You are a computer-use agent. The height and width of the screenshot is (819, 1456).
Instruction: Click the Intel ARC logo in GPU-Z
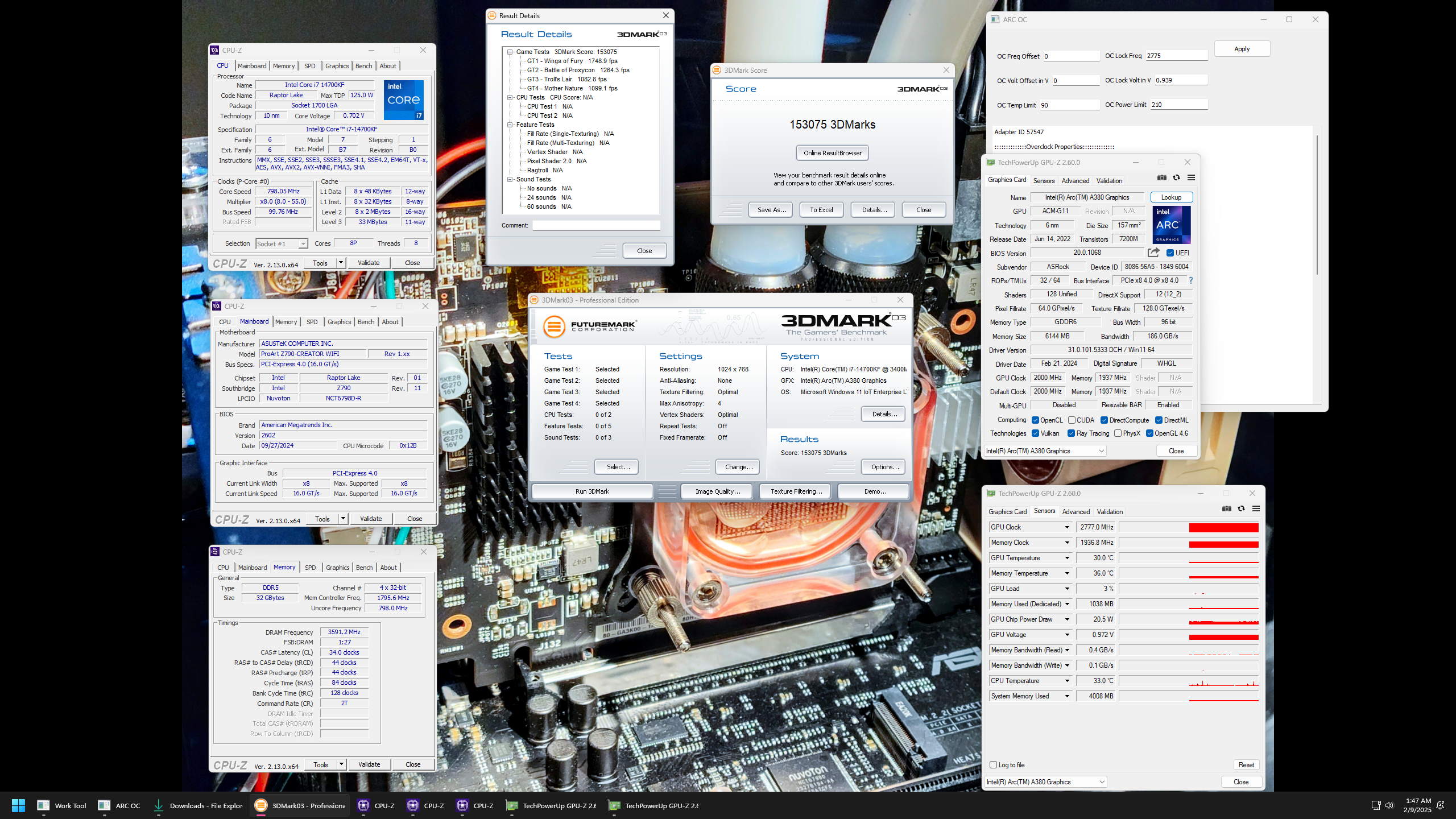tap(1171, 225)
